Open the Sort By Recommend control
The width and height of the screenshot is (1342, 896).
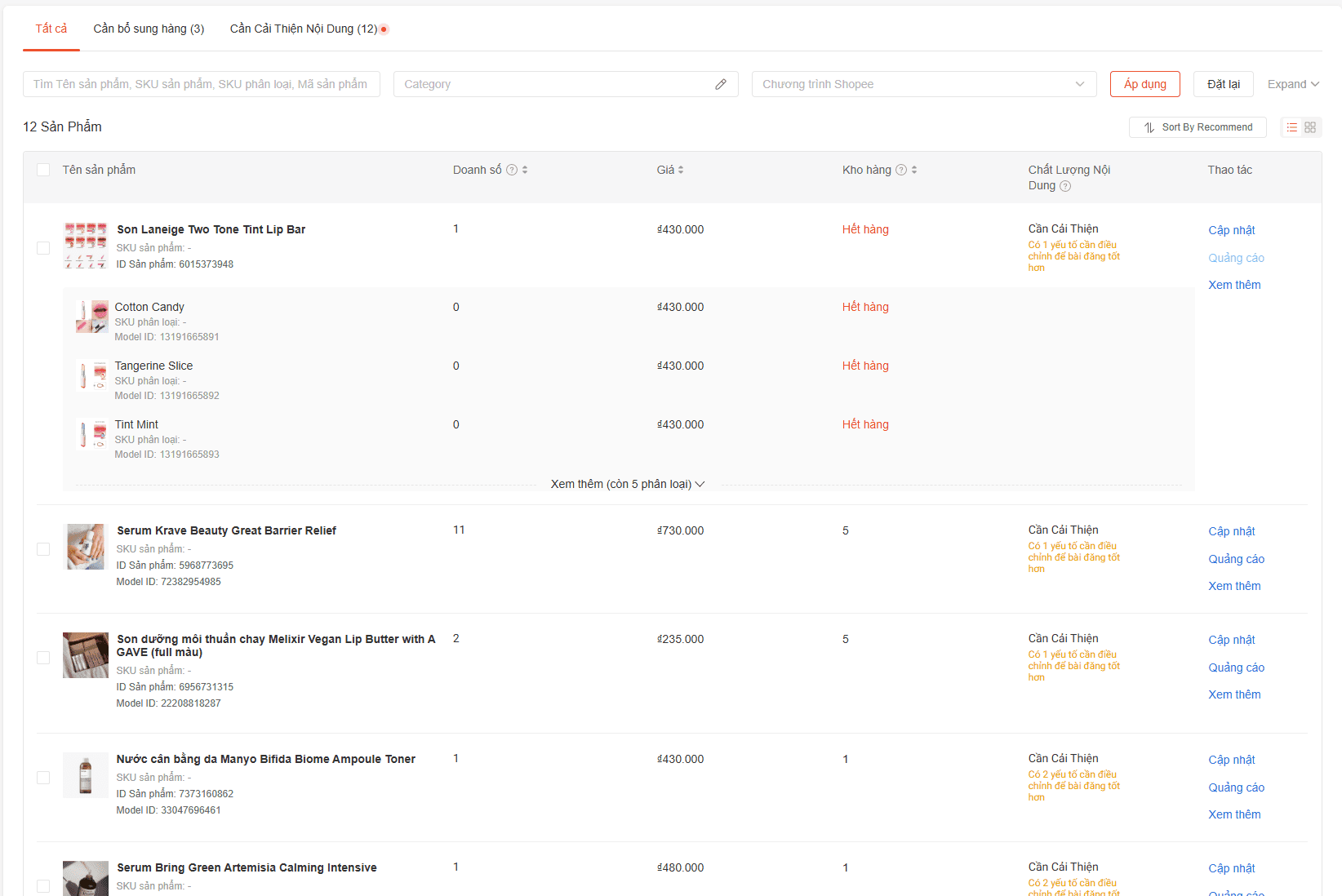(x=1198, y=127)
